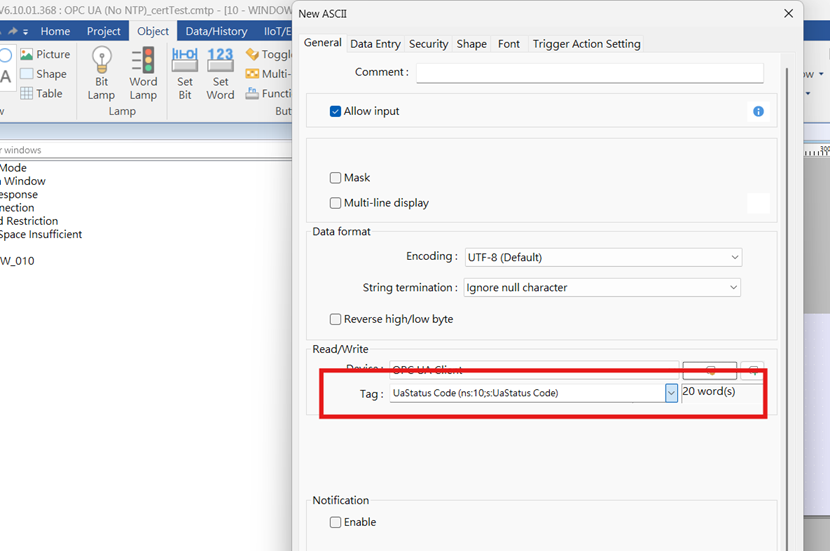The image size is (830, 551).
Task: Open the Home ribbon tab
Action: 55,31
